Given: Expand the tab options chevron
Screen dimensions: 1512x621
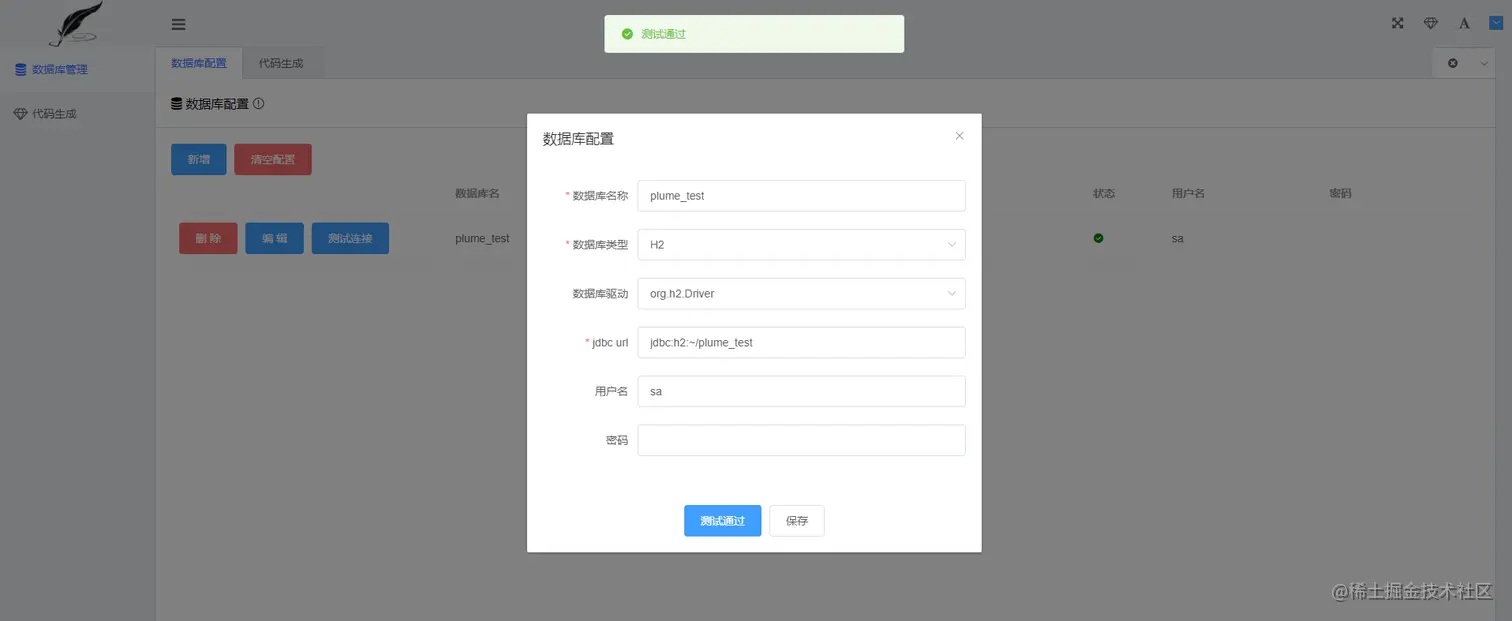Looking at the screenshot, I should 1484,63.
